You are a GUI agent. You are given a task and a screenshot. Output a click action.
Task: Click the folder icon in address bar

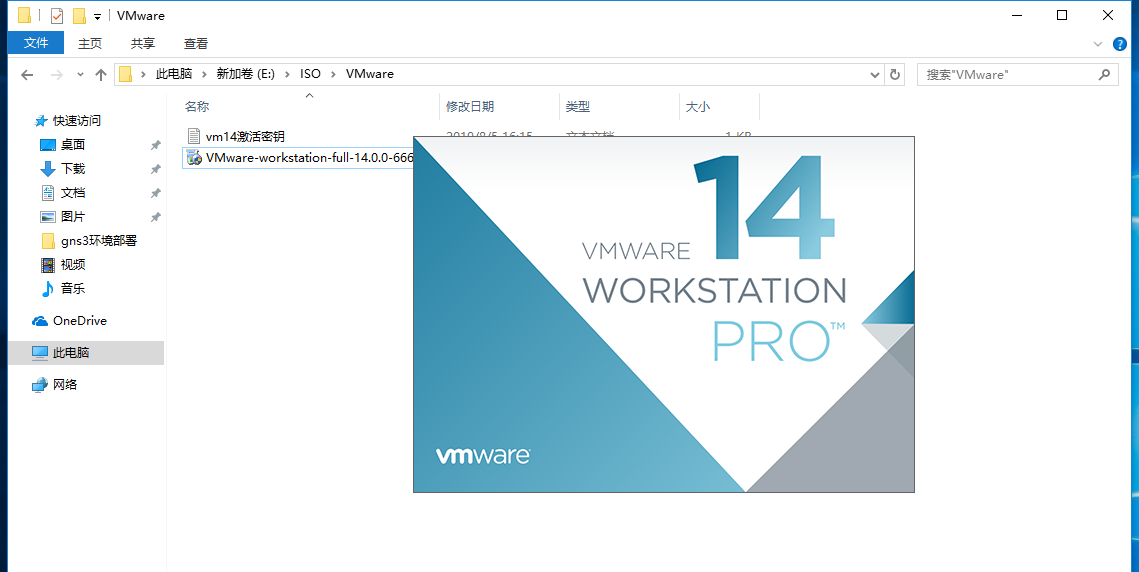[x=126, y=74]
